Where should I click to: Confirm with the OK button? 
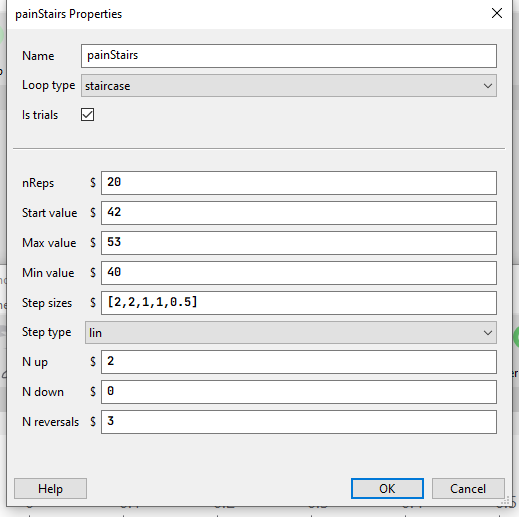pyautogui.click(x=387, y=489)
